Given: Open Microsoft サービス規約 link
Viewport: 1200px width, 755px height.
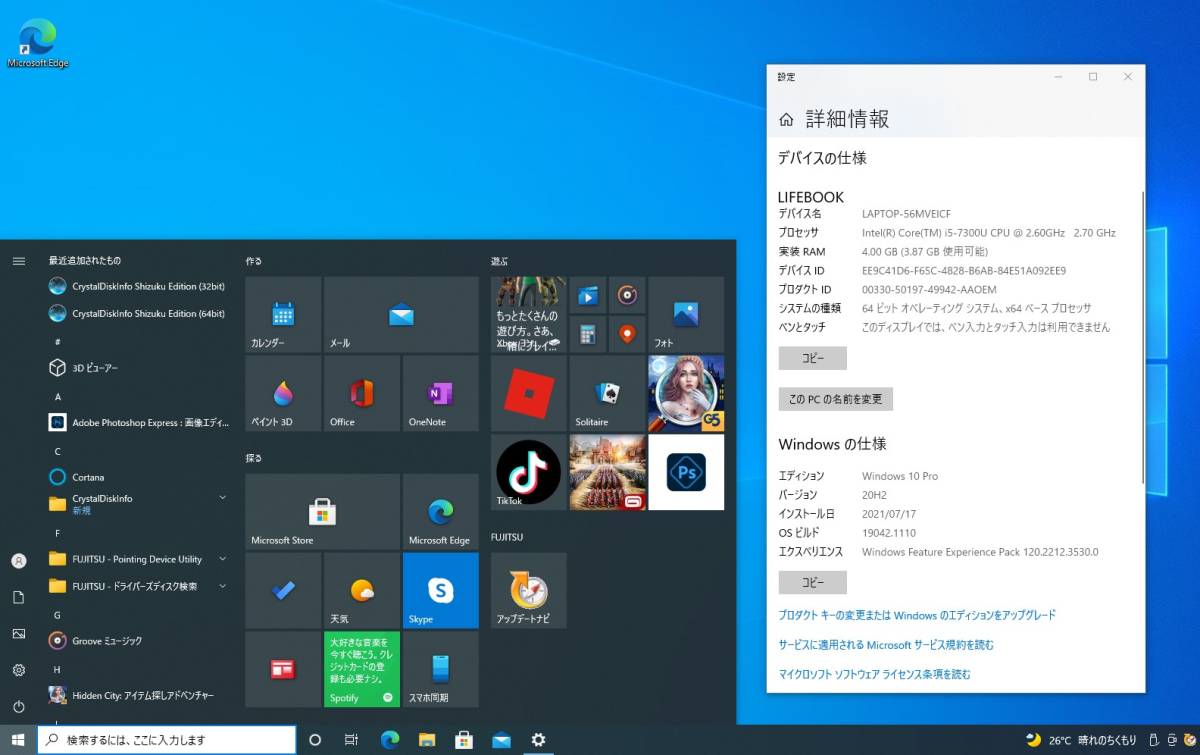Looking at the screenshot, I should [x=886, y=645].
